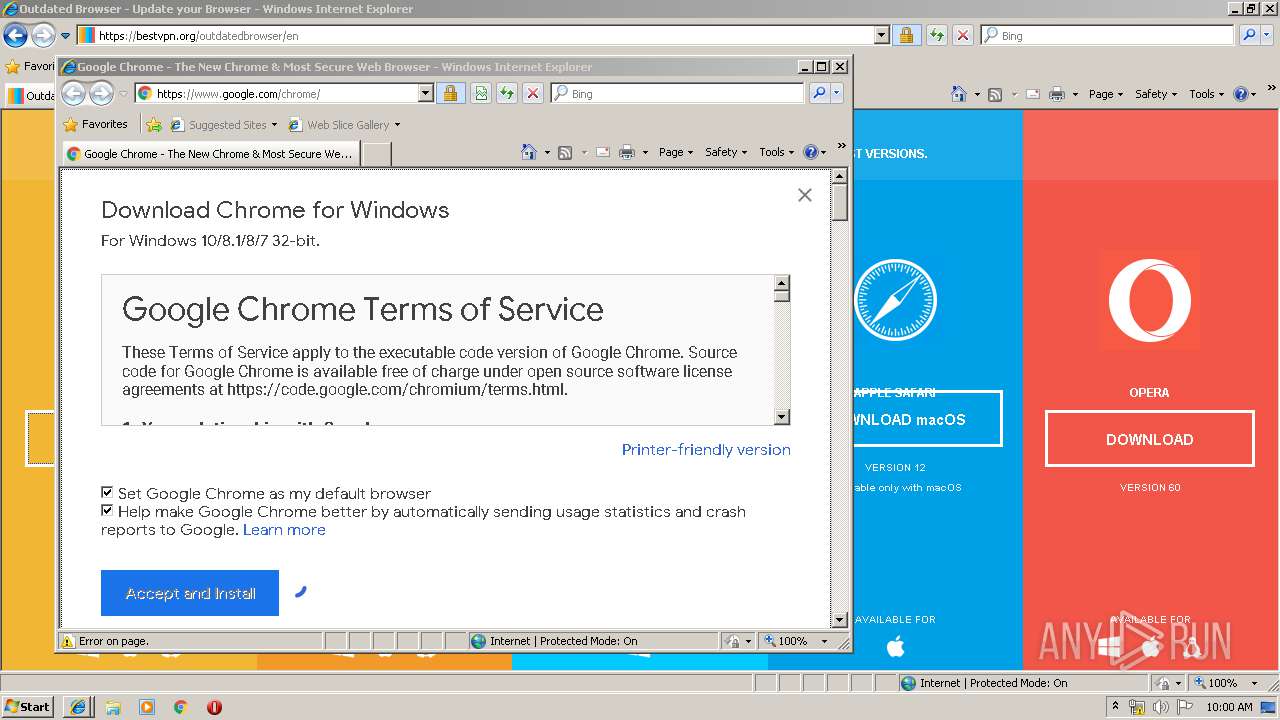
Task: Toggle Set Google Chrome as my default browser
Action: click(107, 493)
